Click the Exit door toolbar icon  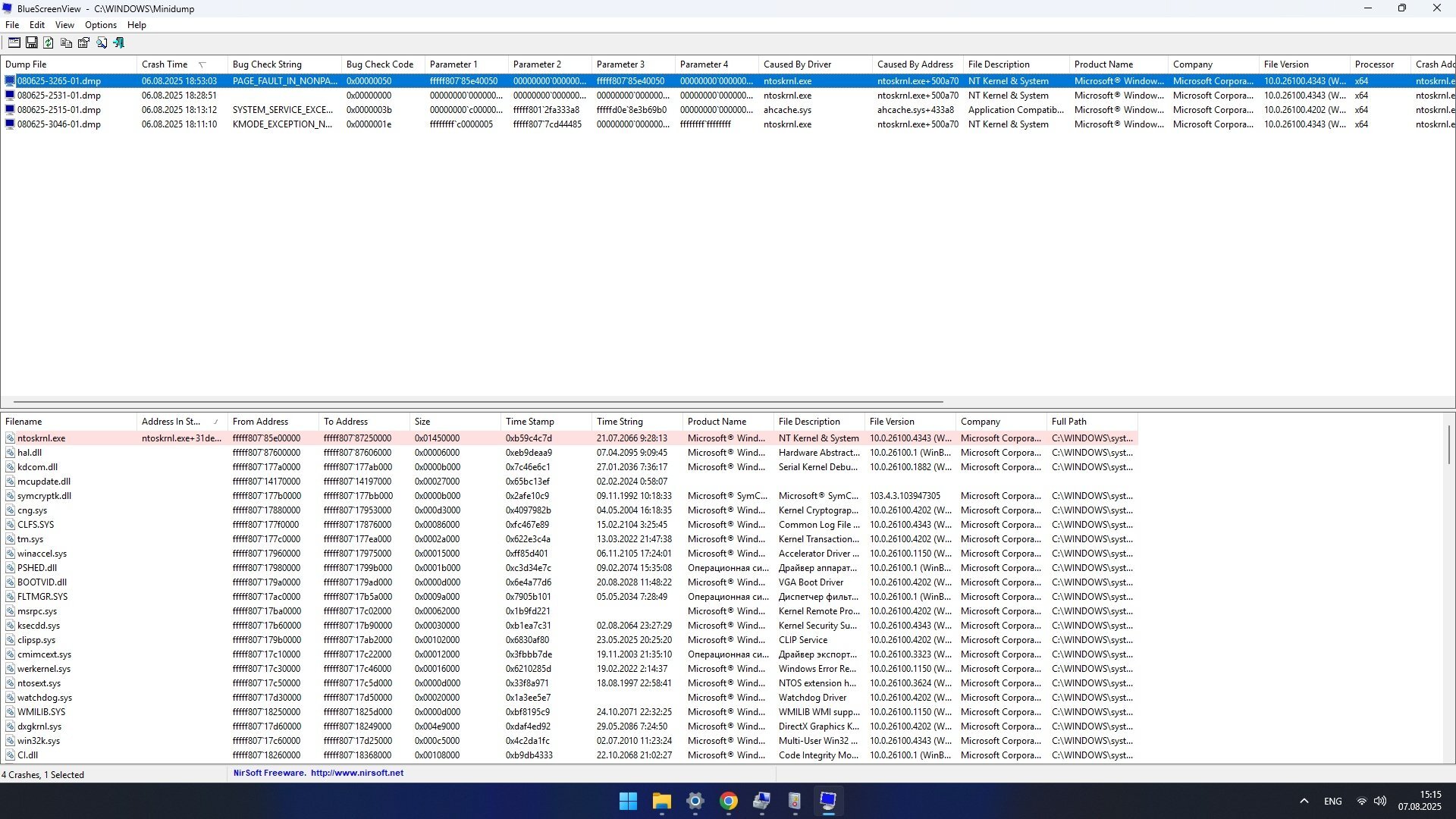[x=118, y=43]
